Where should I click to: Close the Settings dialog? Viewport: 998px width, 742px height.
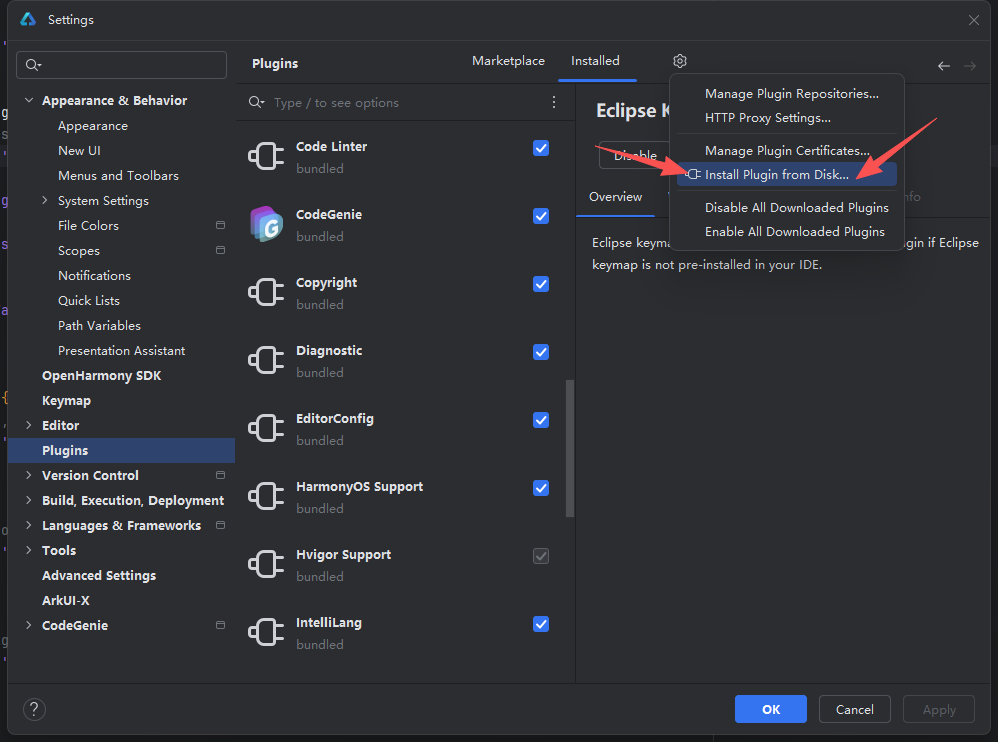pos(974,20)
